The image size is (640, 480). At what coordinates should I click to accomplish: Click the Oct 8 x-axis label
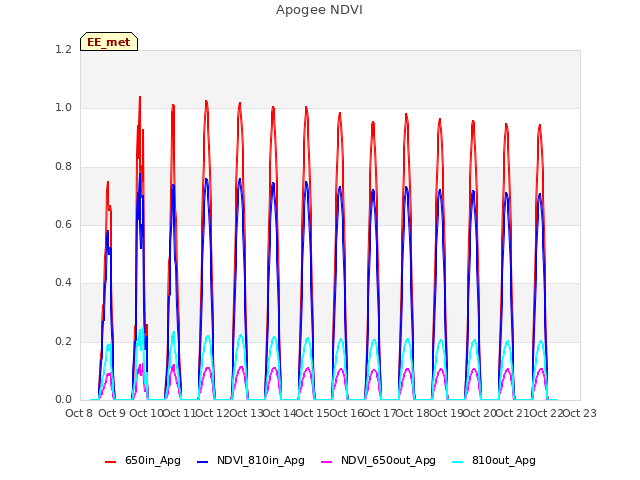pos(79,413)
